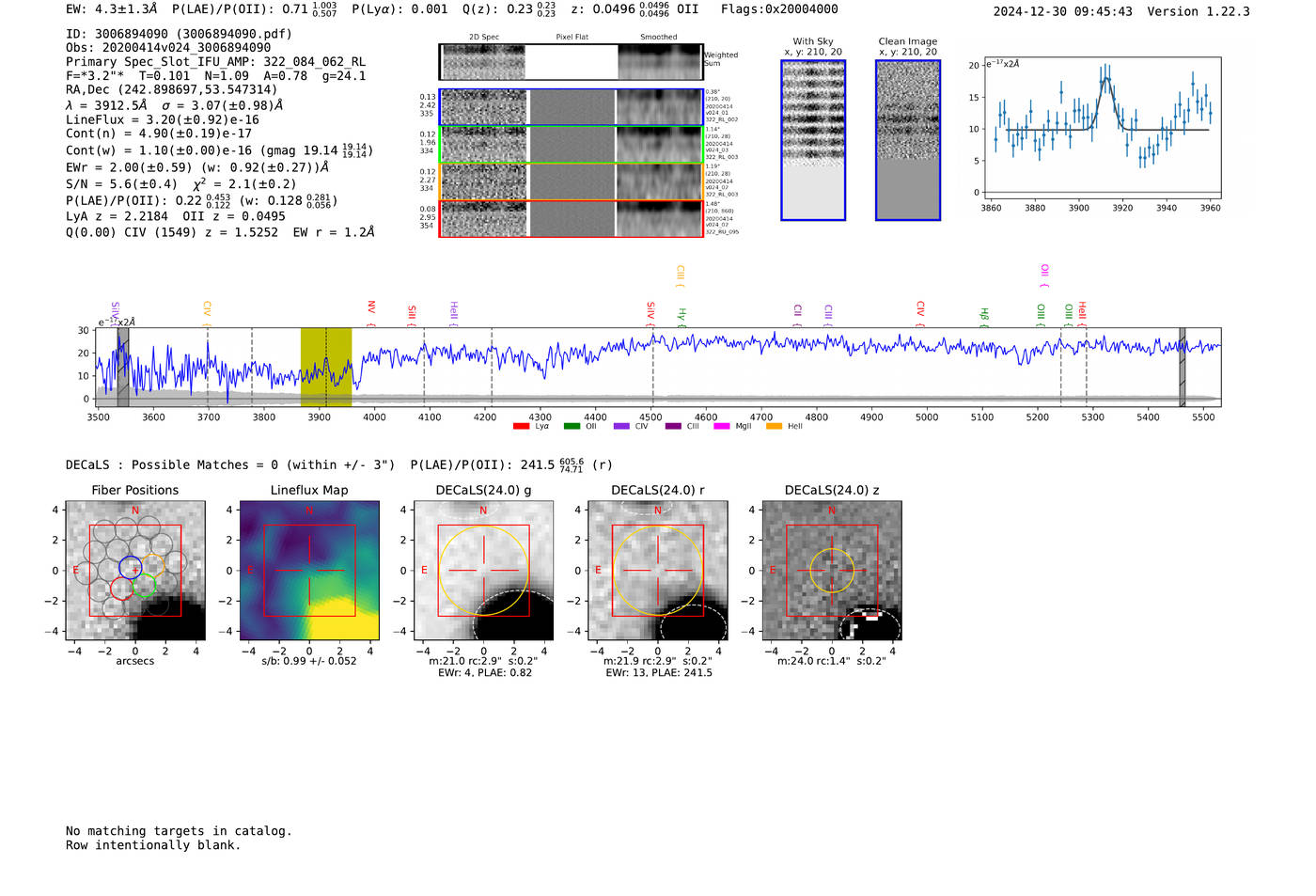Click the OII green legend swatch
Screen dimensions: 1316x896
pyautogui.click(x=572, y=426)
